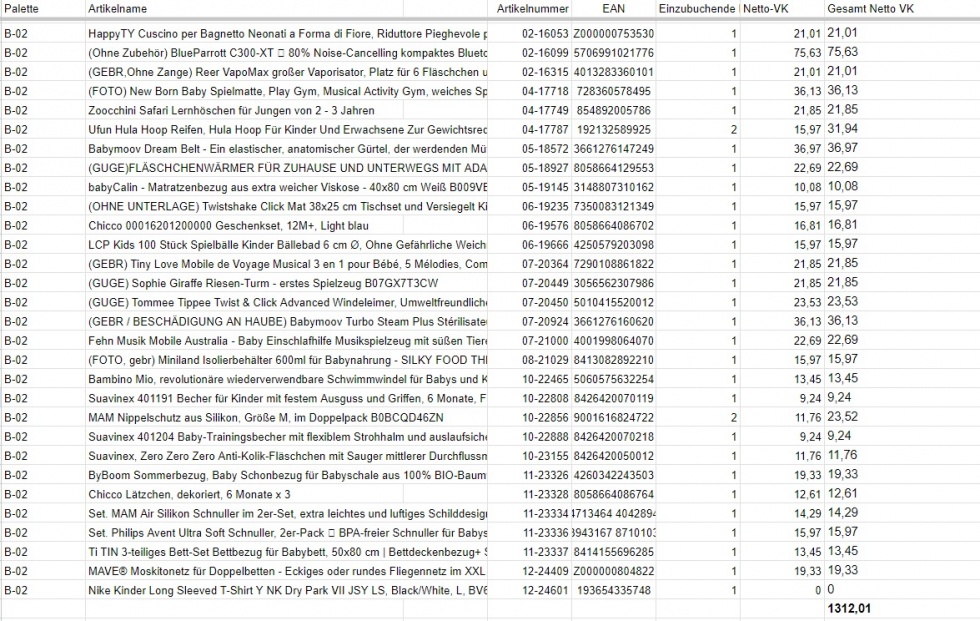
Task: Click the Ti TIN 3-teiliges Bett-Set name
Action: click(288, 552)
